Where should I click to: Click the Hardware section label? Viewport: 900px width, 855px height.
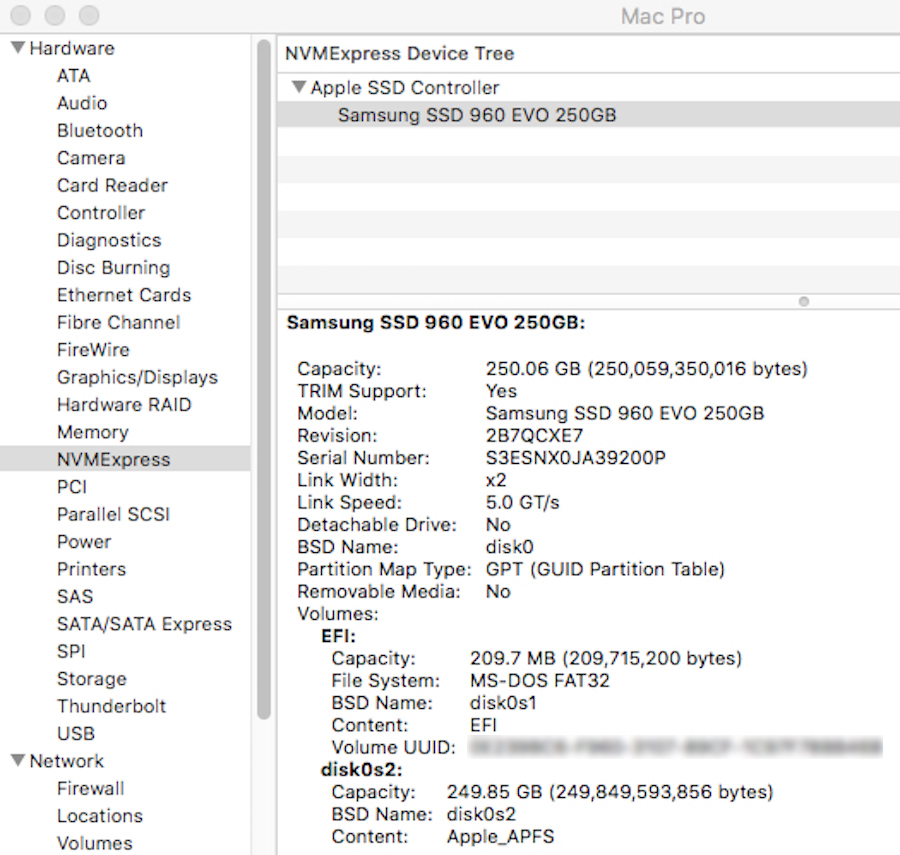[x=72, y=48]
